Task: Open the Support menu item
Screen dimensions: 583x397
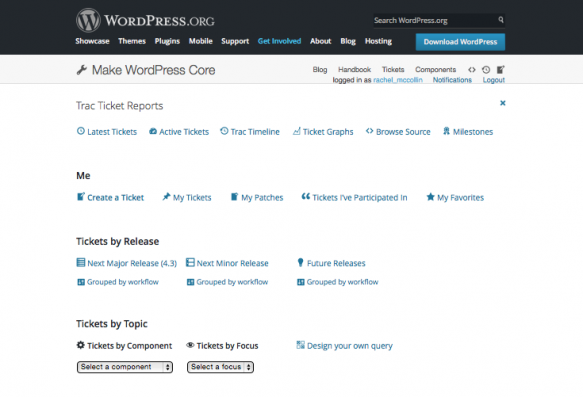Action: (x=235, y=41)
